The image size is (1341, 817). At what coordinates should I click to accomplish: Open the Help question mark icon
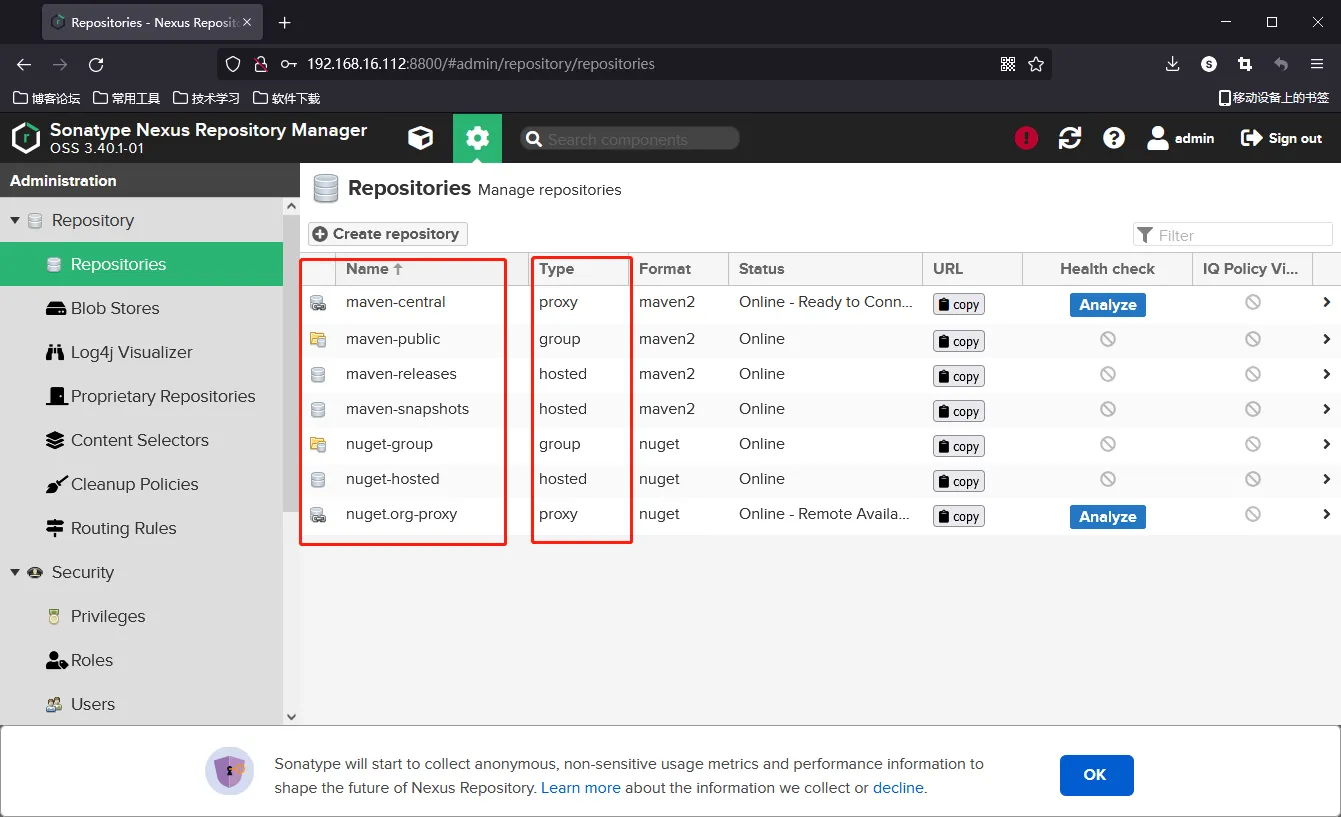1114,138
